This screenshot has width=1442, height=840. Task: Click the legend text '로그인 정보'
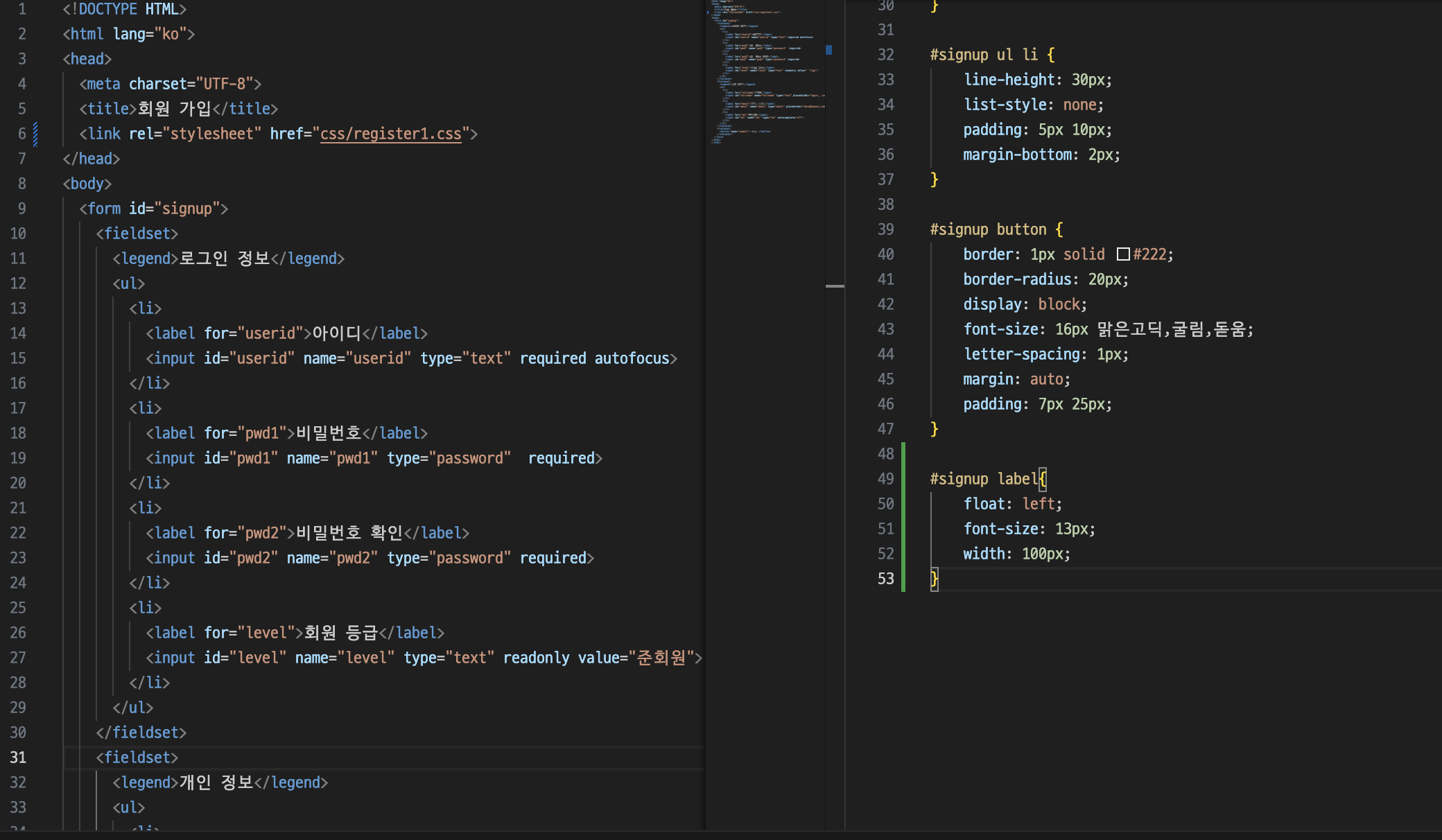pos(224,259)
